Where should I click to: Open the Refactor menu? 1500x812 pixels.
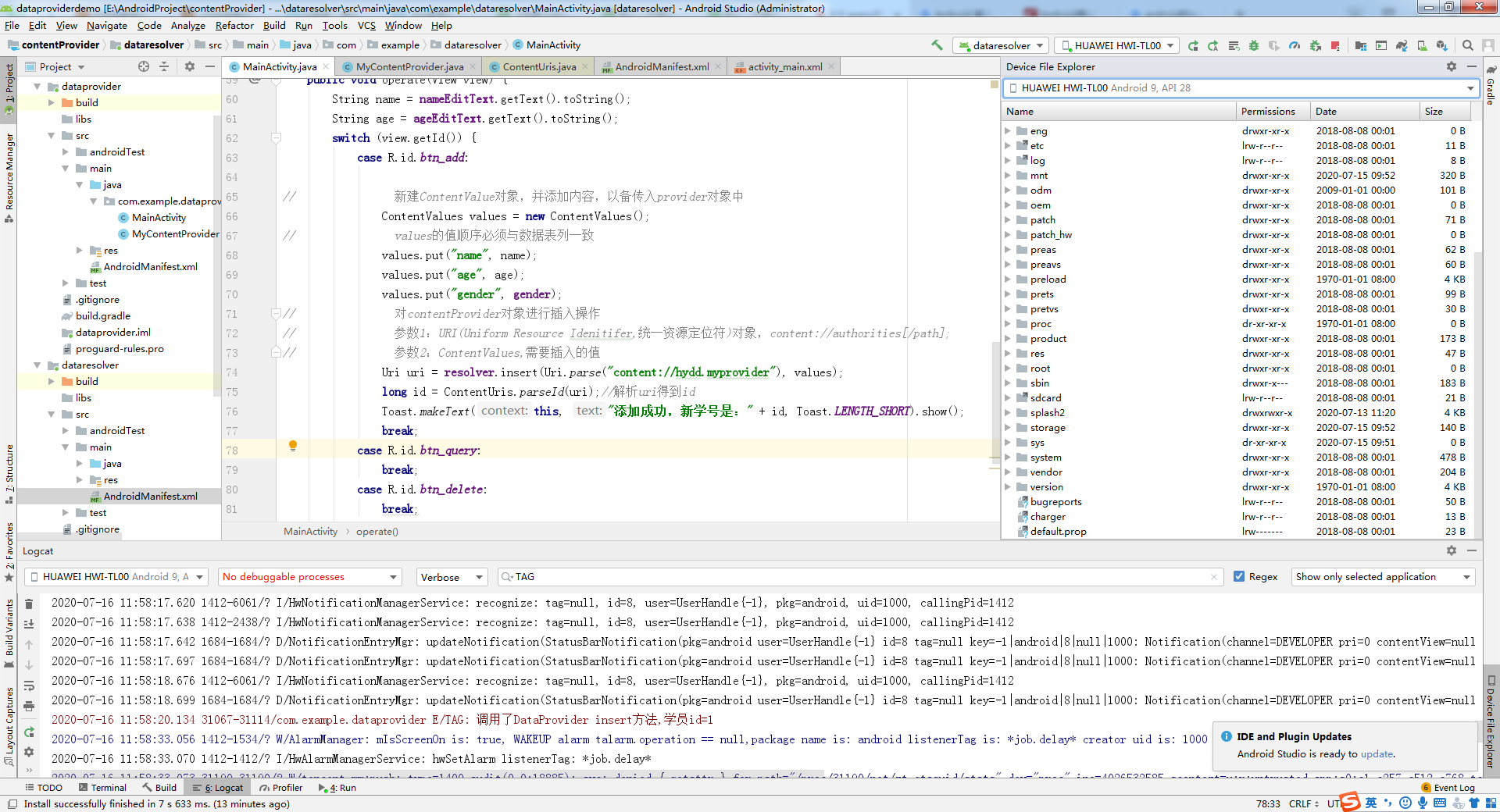coord(234,26)
